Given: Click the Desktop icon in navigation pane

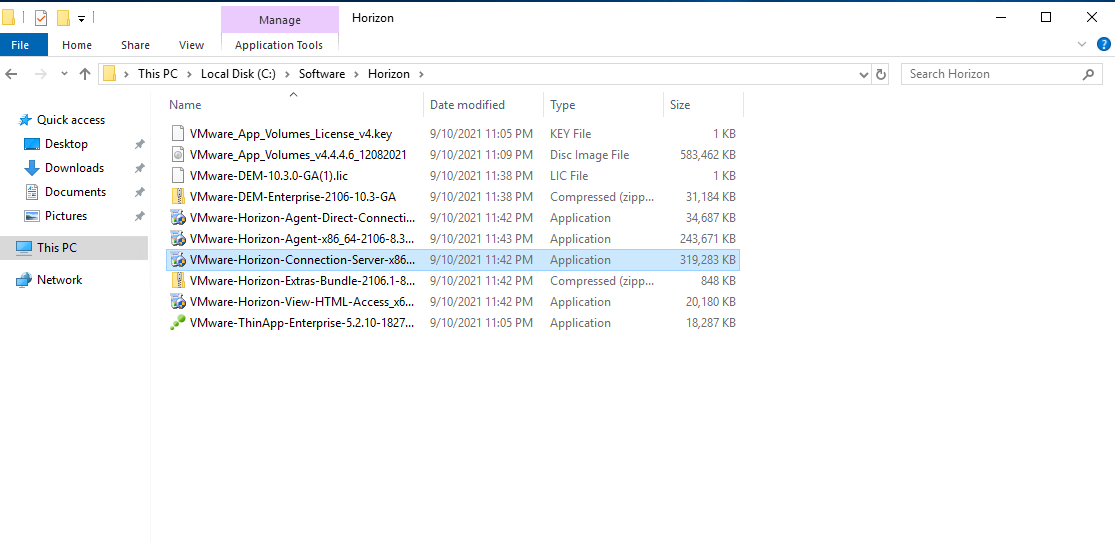Looking at the screenshot, I should coord(31,144).
